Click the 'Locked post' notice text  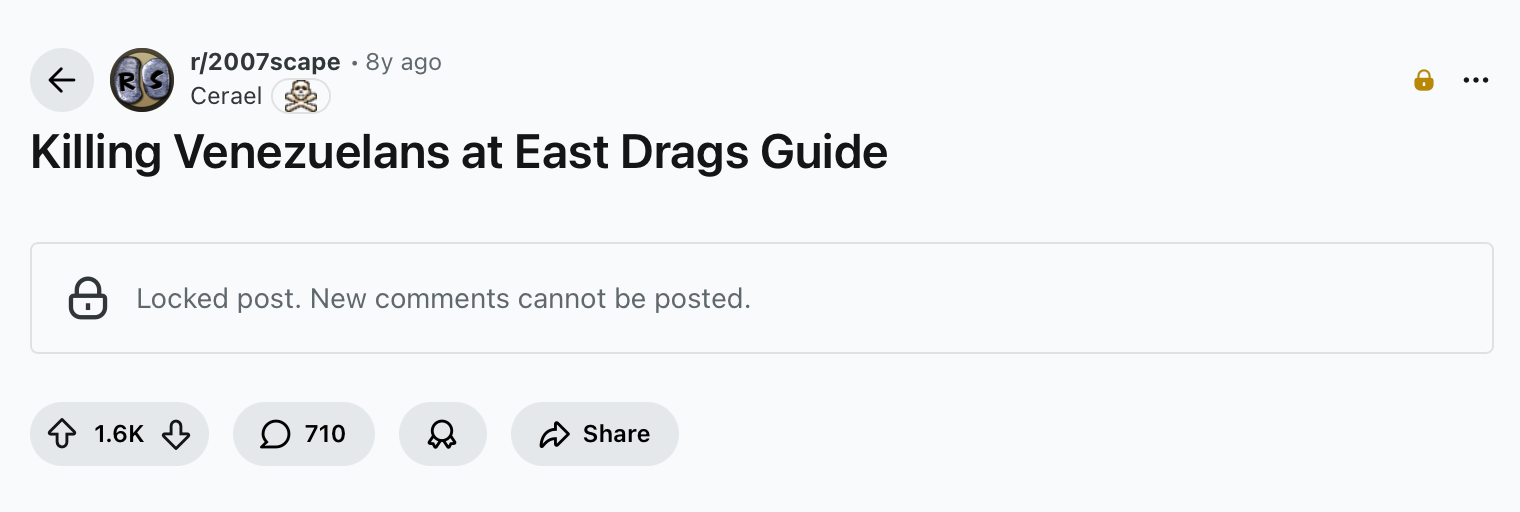pyautogui.click(x=443, y=298)
